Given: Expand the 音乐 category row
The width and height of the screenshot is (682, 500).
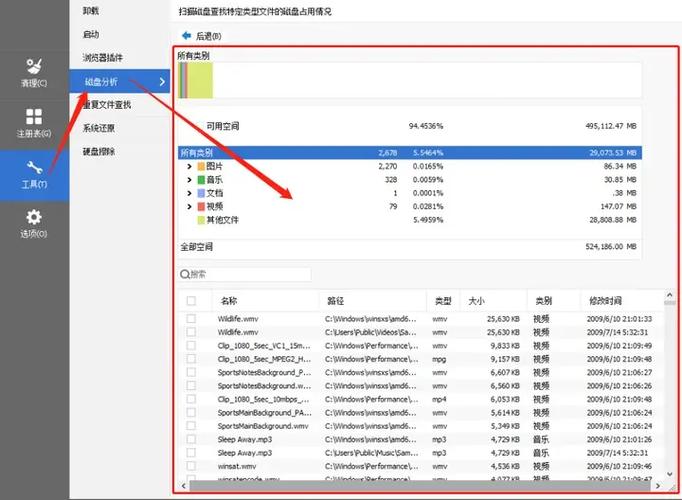Looking at the screenshot, I should (189, 180).
